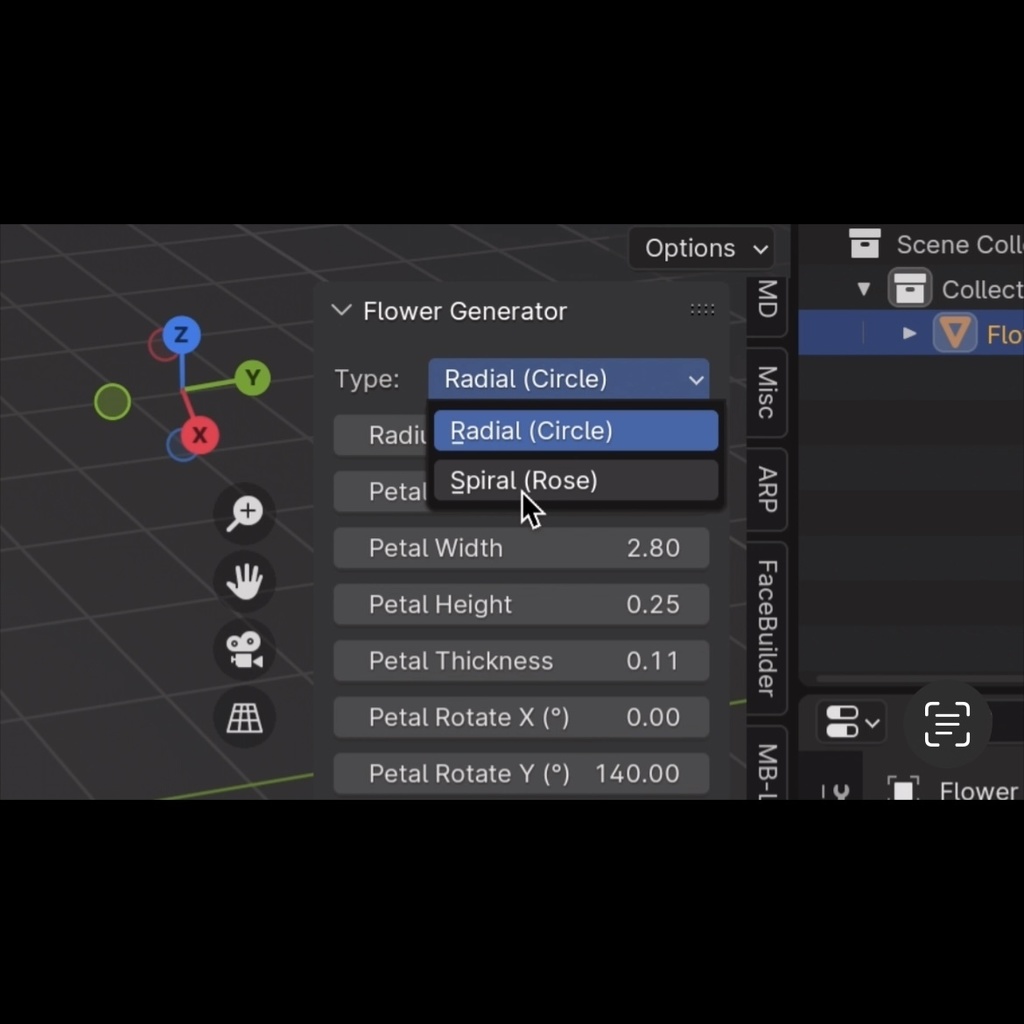Select the Zoom tool icon in the viewport

coord(244,514)
